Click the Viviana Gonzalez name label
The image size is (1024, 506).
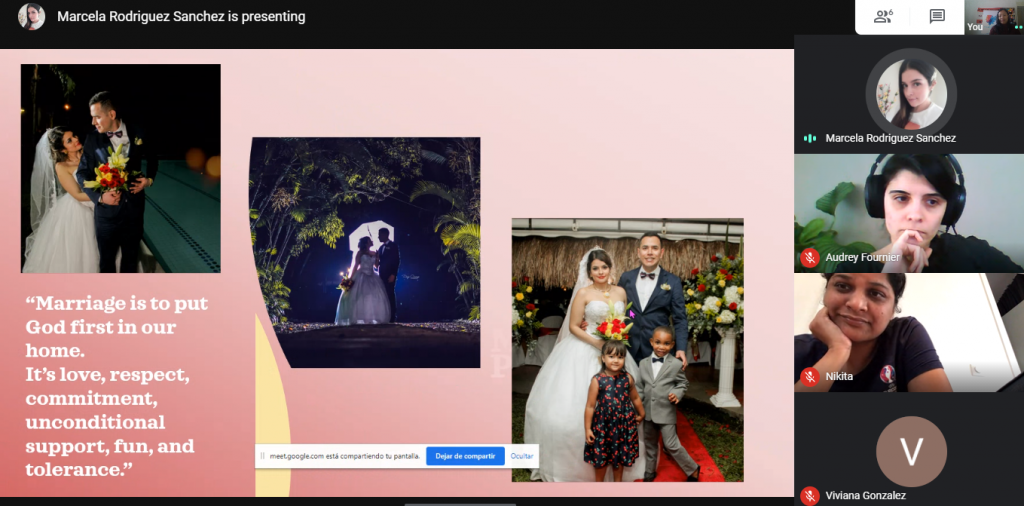pyautogui.click(x=865, y=496)
